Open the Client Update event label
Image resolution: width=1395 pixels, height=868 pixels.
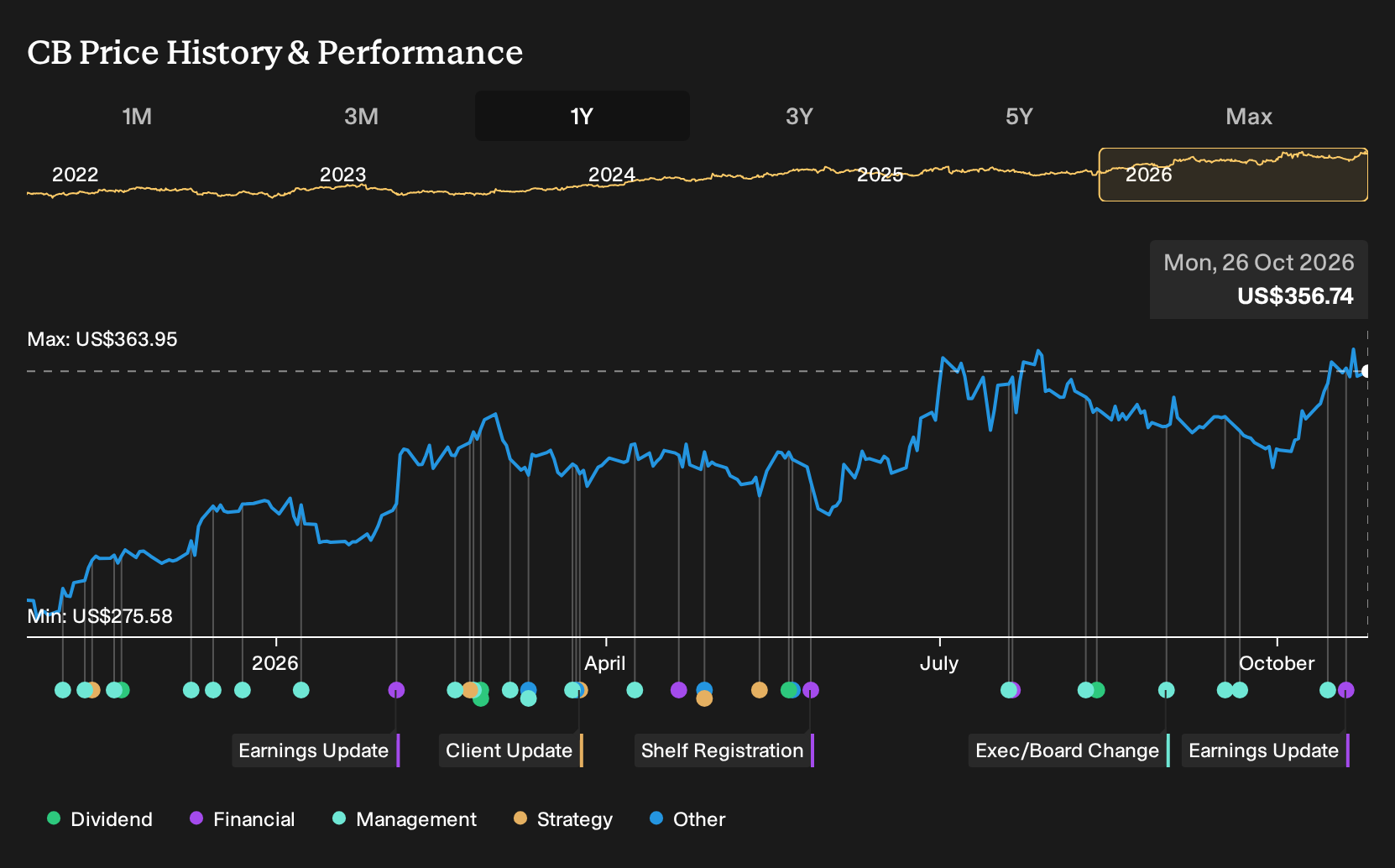click(510, 750)
